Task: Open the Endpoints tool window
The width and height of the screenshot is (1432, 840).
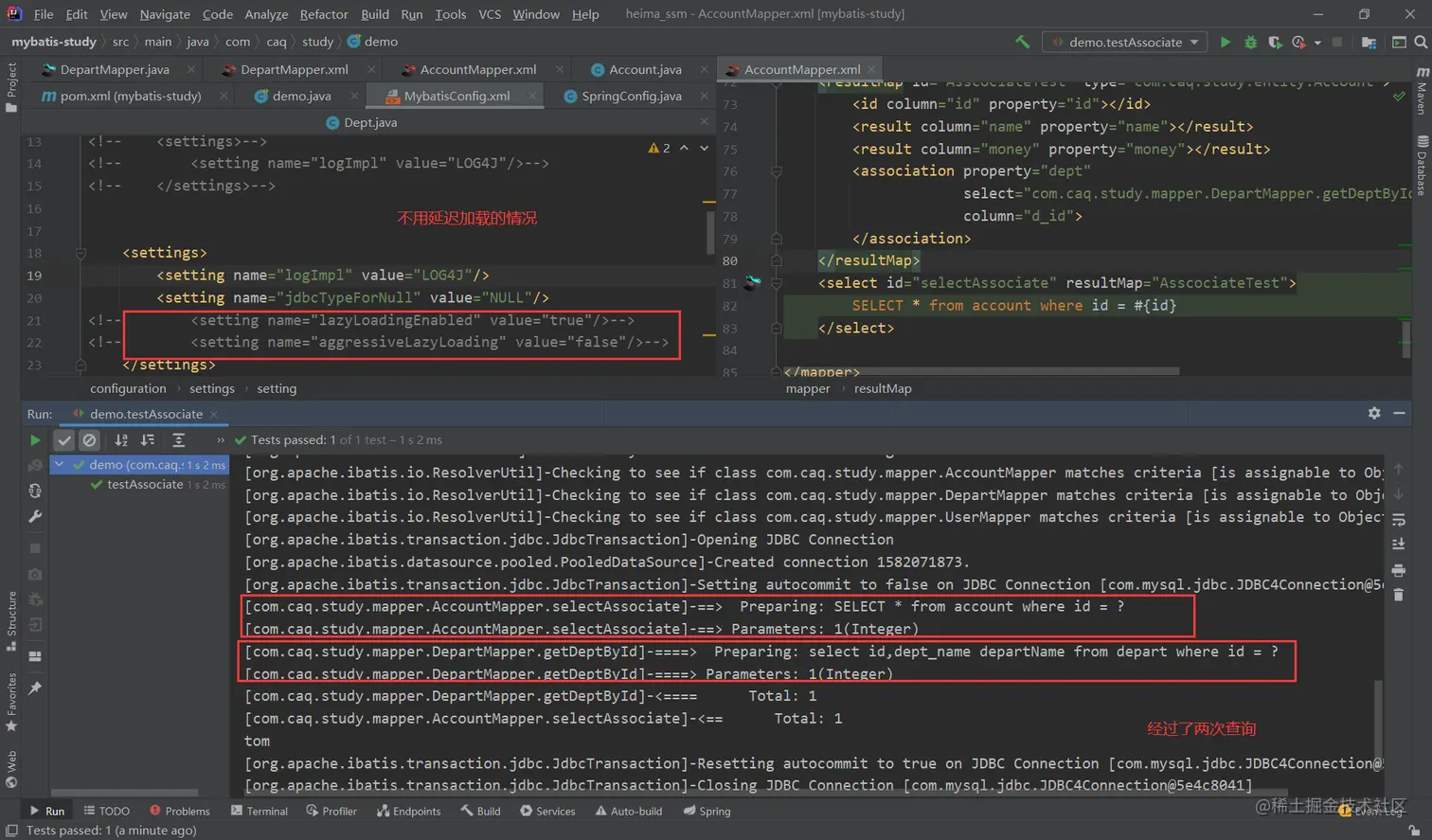Action: (408, 812)
